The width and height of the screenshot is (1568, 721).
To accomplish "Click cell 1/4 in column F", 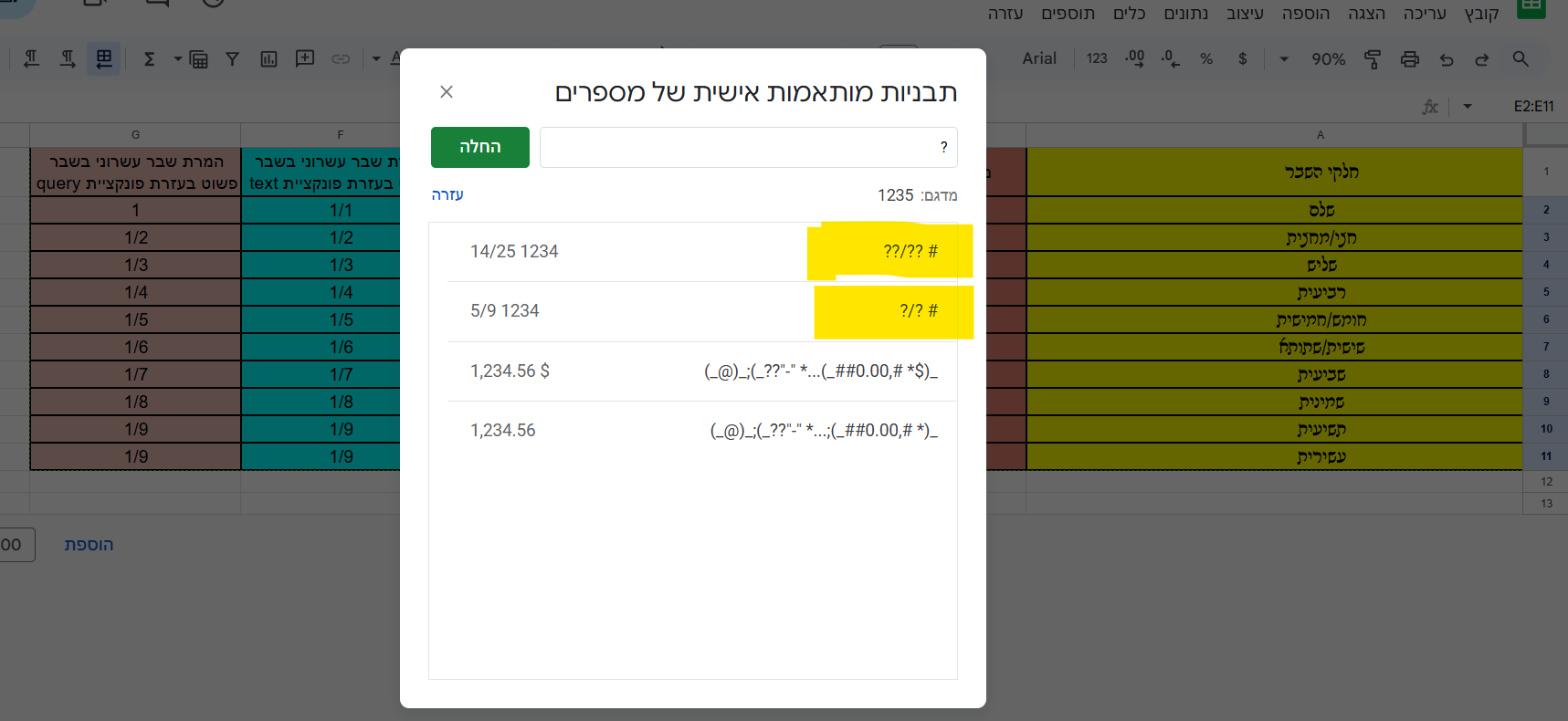I will pyautogui.click(x=321, y=292).
